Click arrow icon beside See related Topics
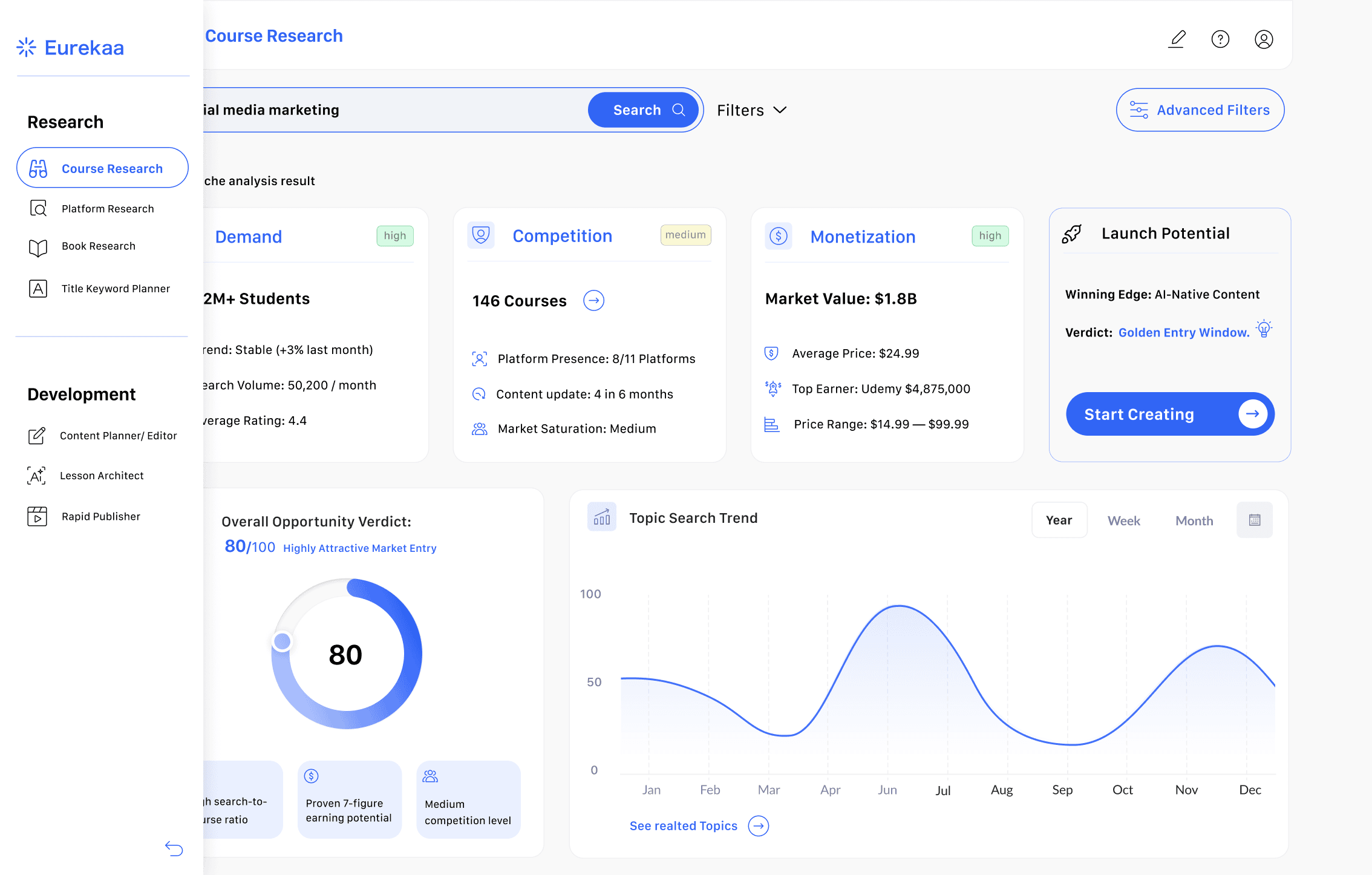 (759, 825)
